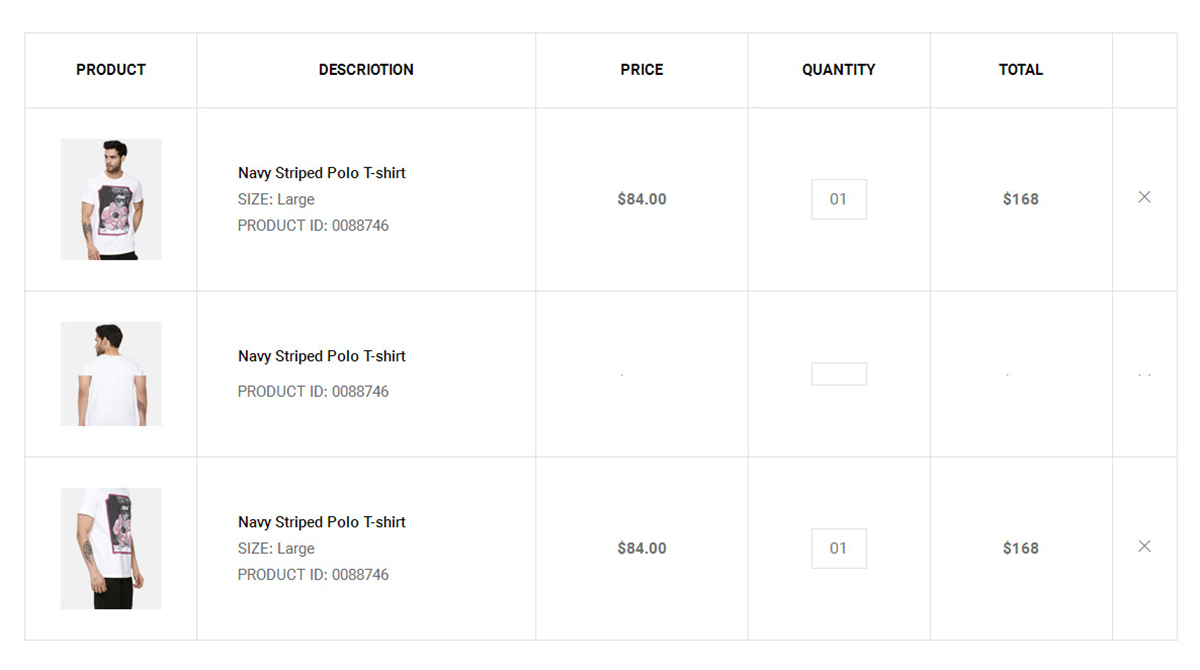Click the PRODUCT ID text in middle row
Image resolution: width=1200 pixels, height=670 pixels.
(x=313, y=391)
